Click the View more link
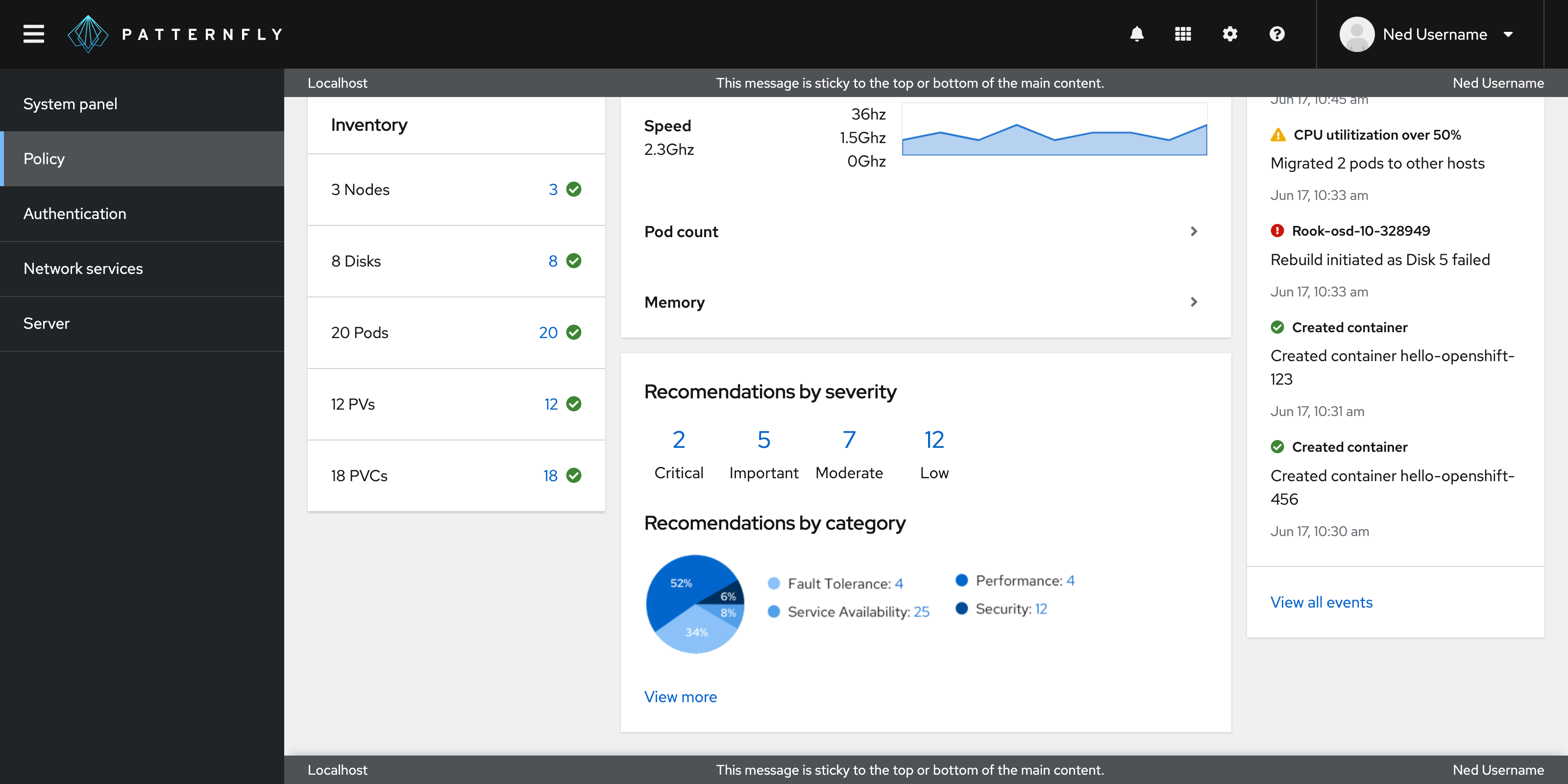Viewport: 1568px width, 784px height. 680,696
